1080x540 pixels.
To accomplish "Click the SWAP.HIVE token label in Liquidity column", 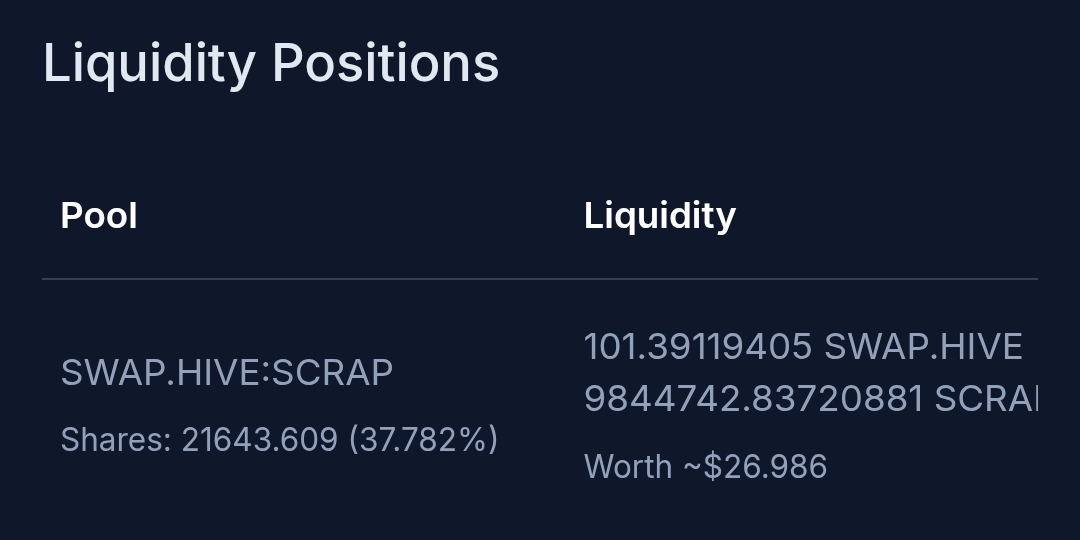I will click(x=923, y=346).
